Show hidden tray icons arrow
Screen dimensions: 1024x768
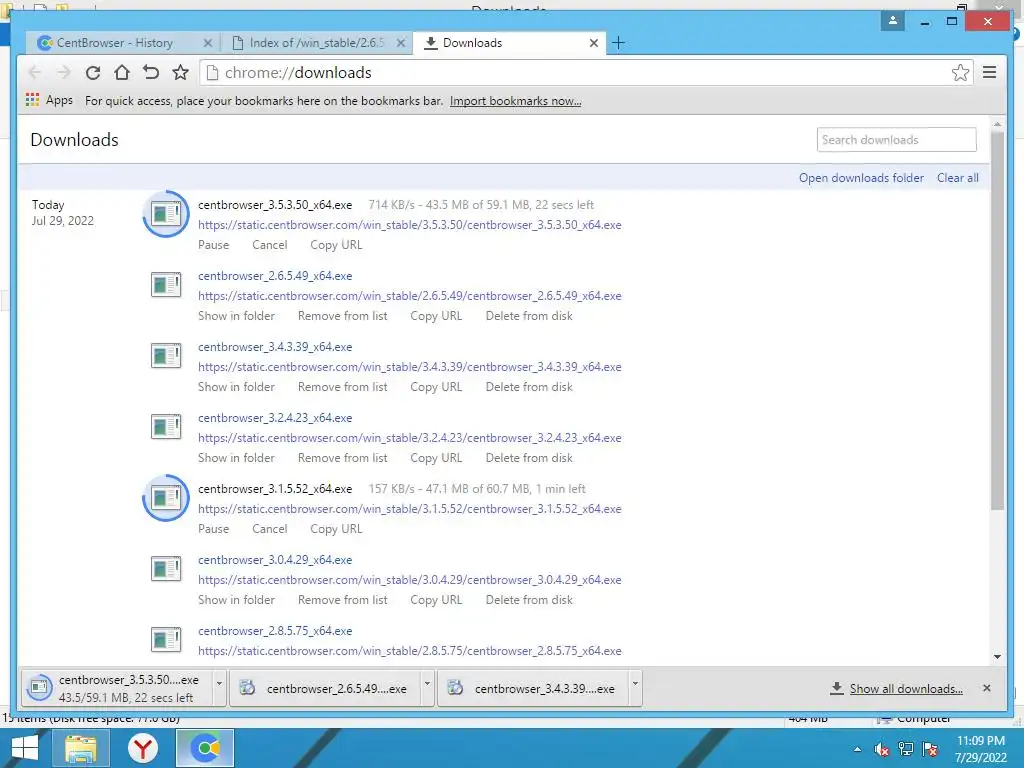[x=857, y=749]
